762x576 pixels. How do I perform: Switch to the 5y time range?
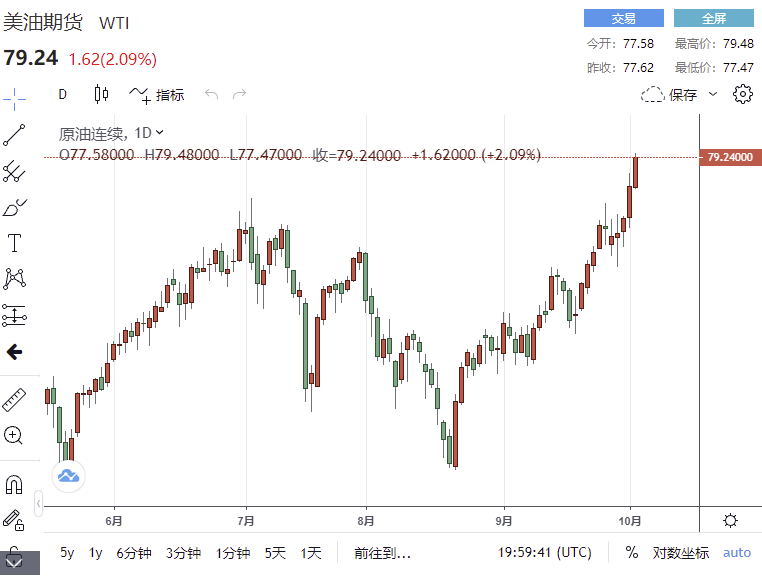[x=67, y=552]
